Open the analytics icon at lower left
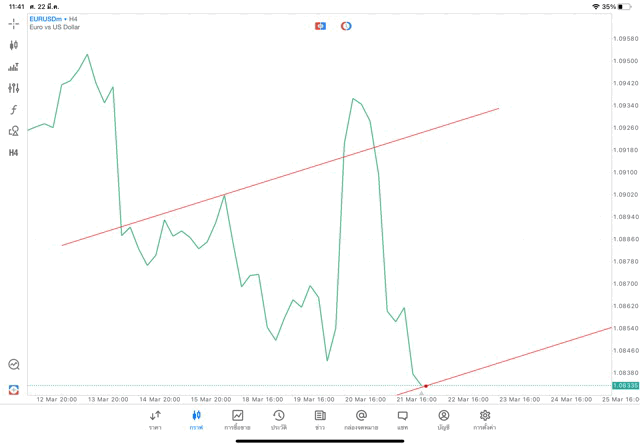Image resolution: width=640 pixels, height=447 pixels. [x=14, y=365]
